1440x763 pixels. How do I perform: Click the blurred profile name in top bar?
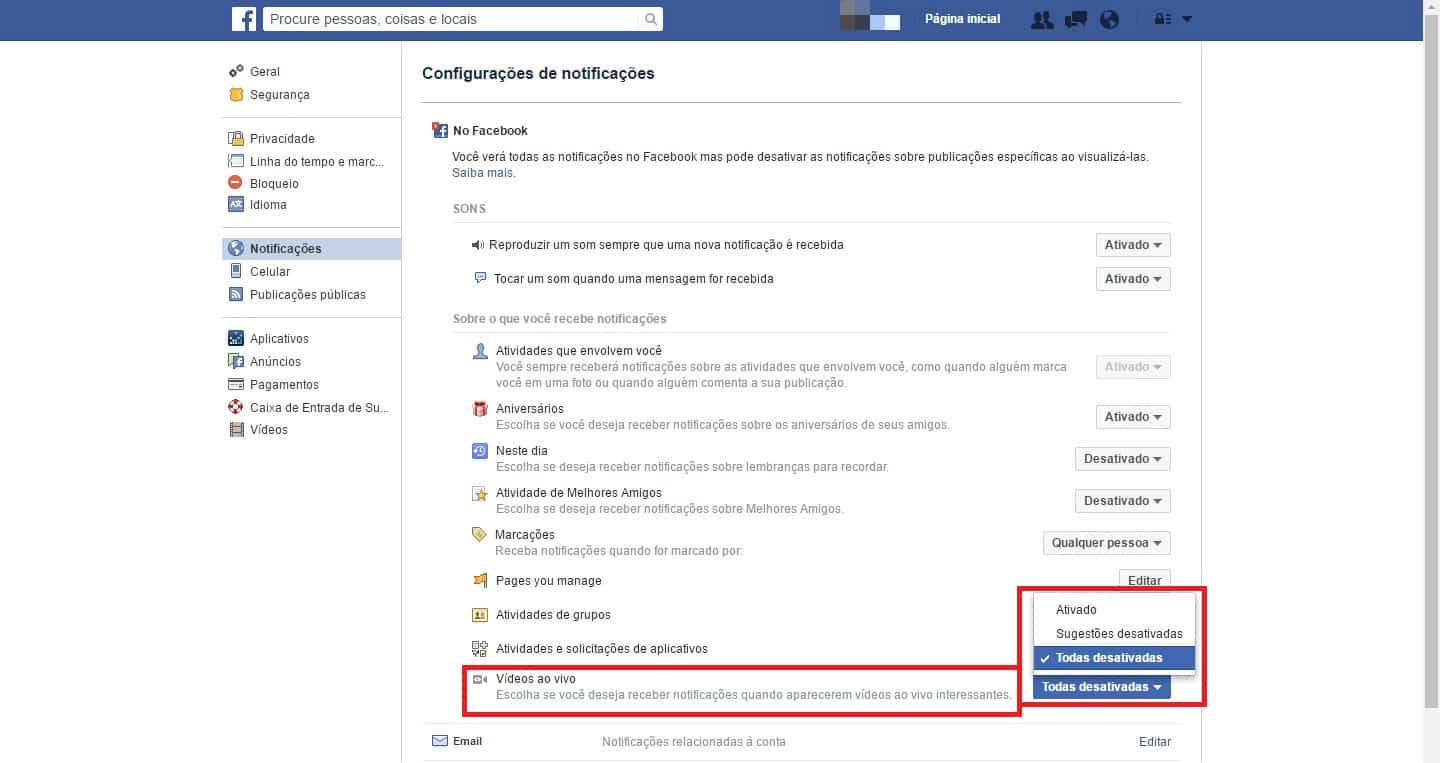pyautogui.click(x=870, y=17)
